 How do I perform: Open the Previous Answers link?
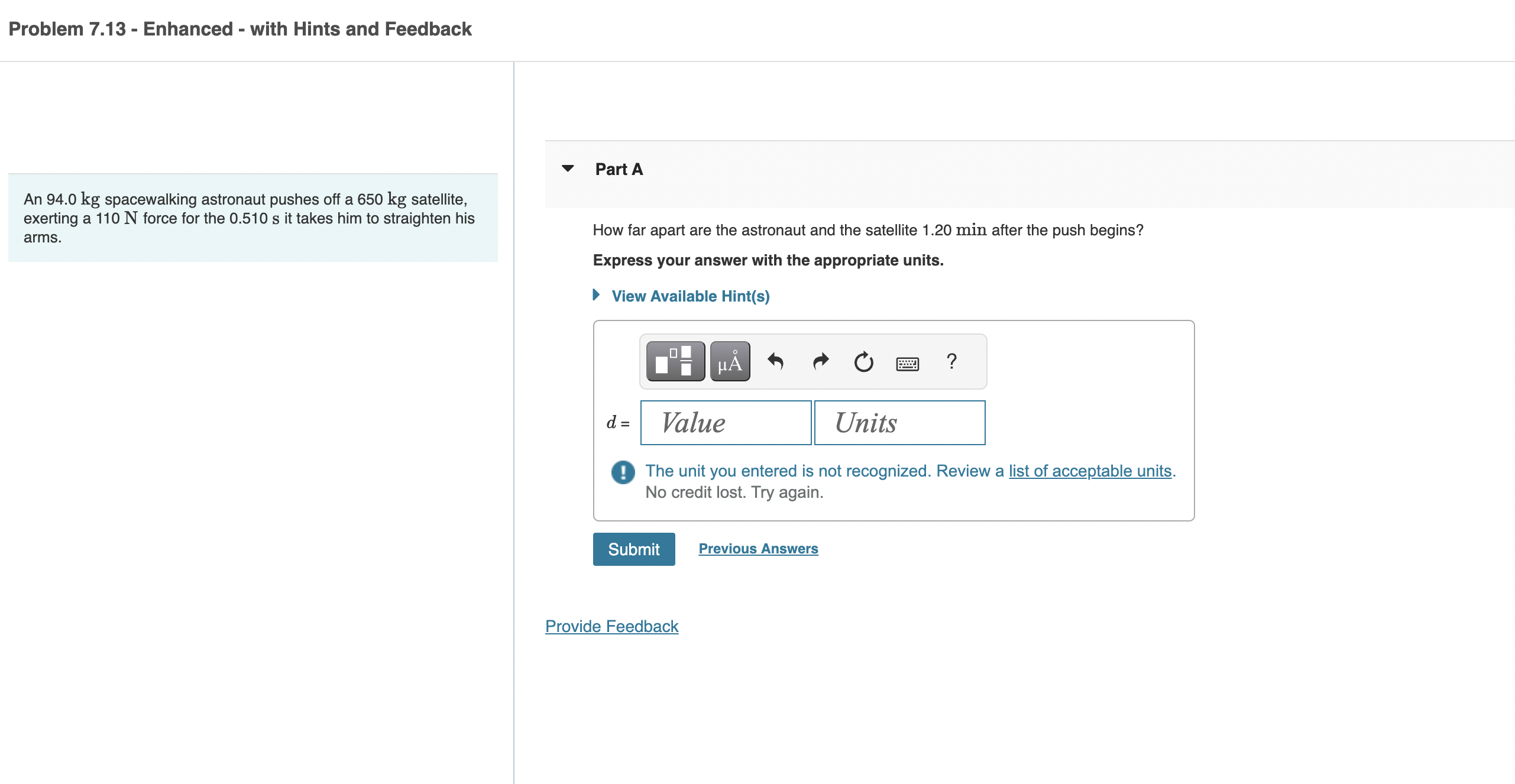click(x=758, y=549)
